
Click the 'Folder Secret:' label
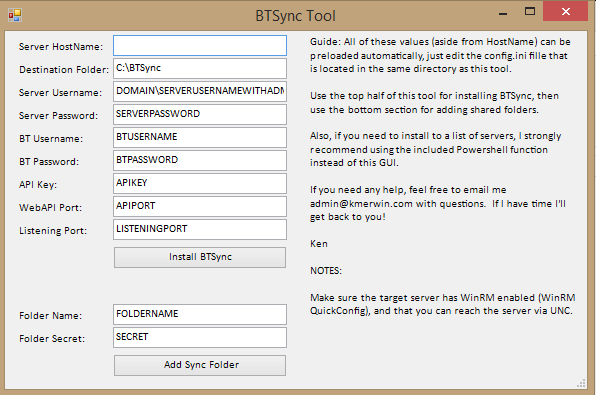tap(52, 339)
